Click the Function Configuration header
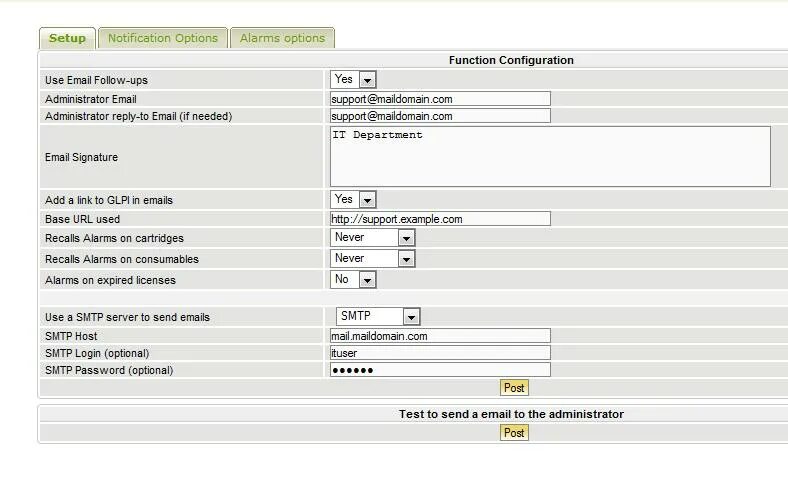 tap(511, 60)
